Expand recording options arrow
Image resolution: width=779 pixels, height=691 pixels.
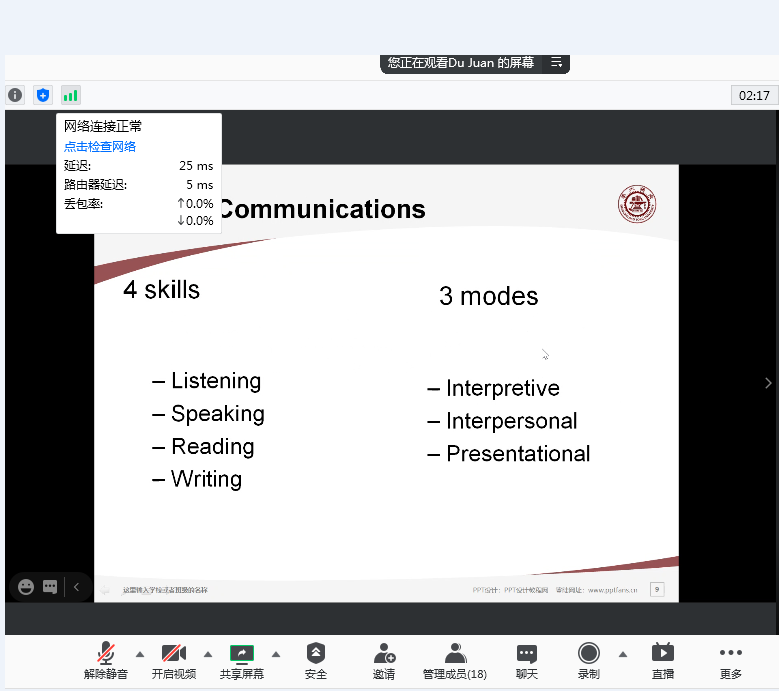(x=623, y=654)
